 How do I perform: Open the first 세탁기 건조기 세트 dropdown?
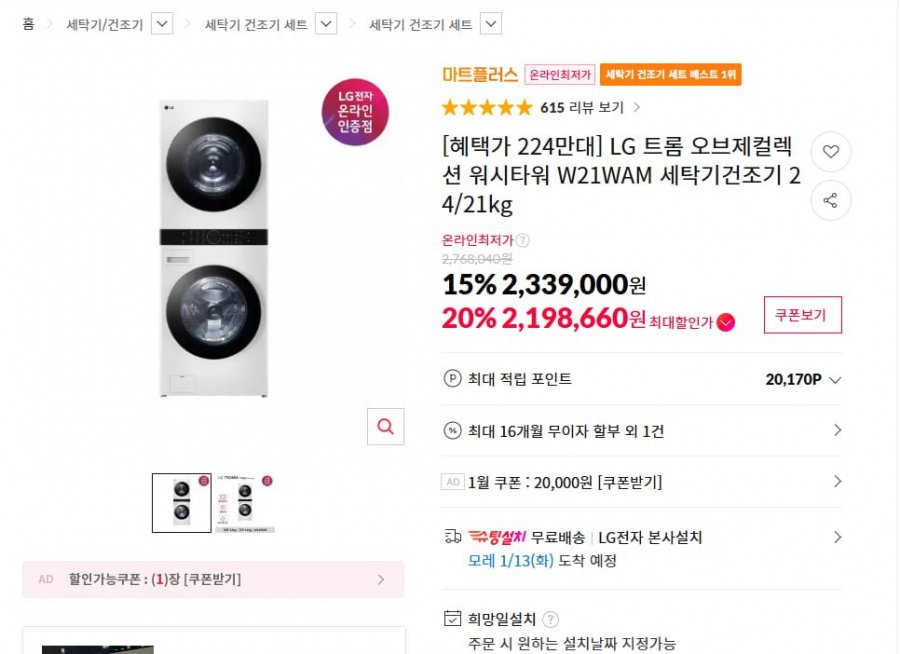(326, 24)
